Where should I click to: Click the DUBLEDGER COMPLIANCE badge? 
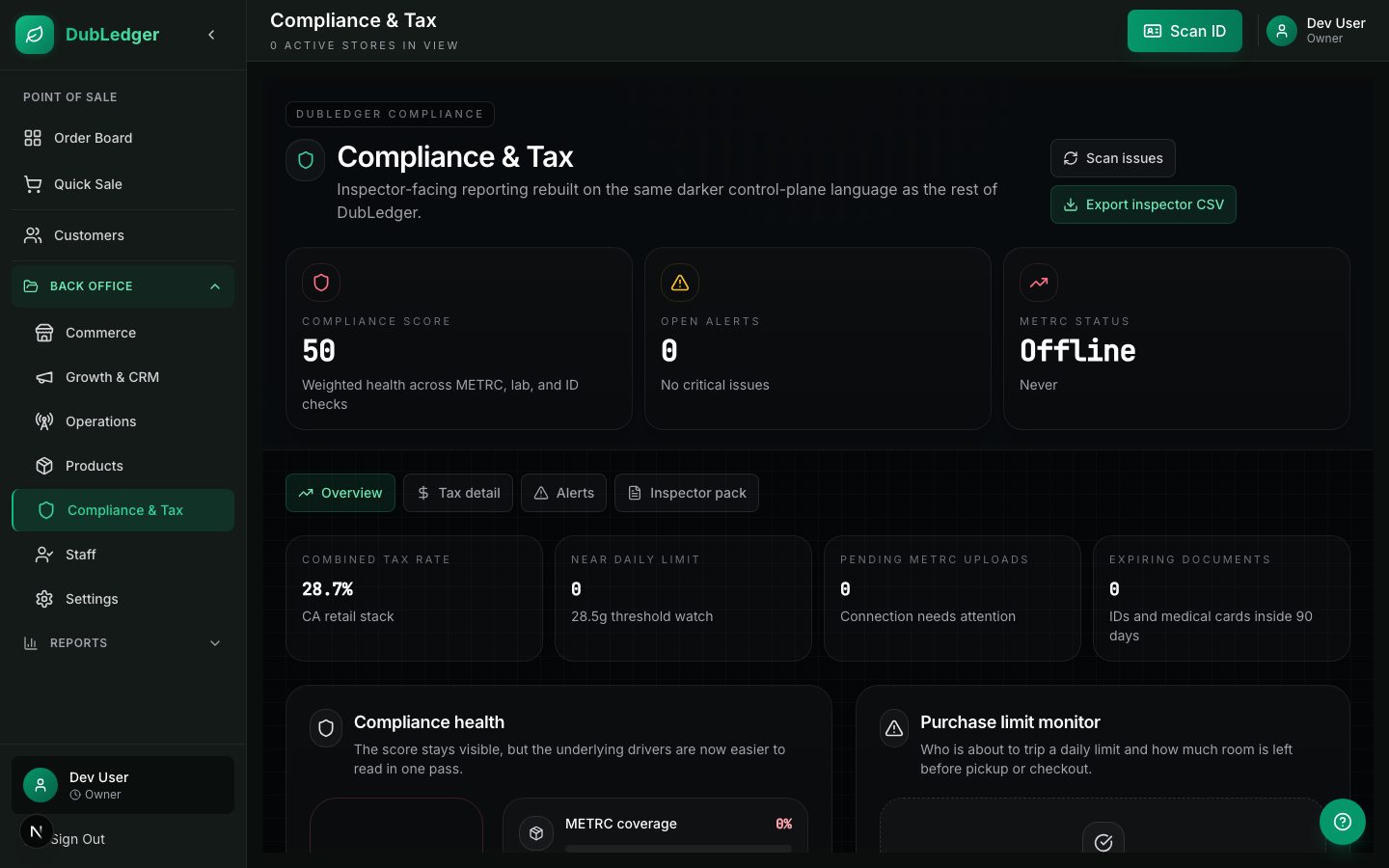point(390,114)
